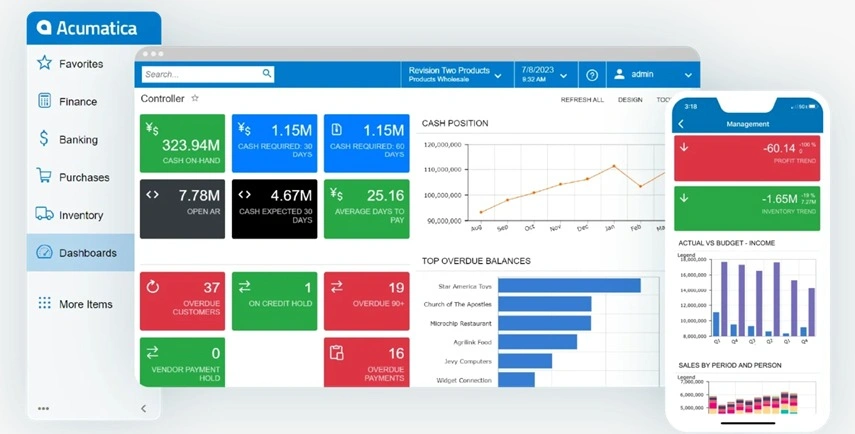Click into the Search field
855x434 pixels.
click(x=208, y=74)
